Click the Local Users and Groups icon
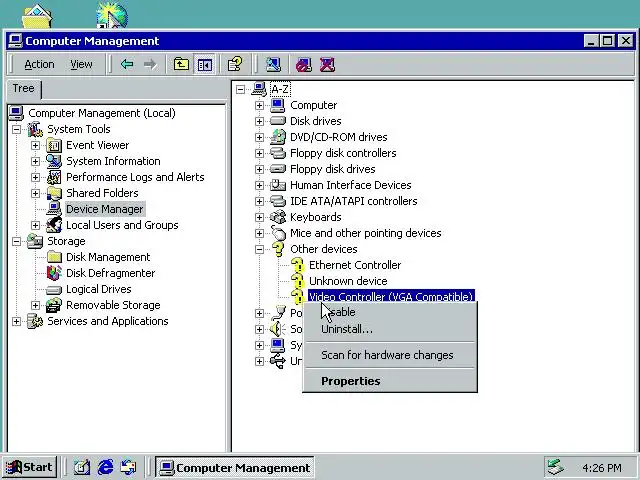This screenshot has height=480, width=640. (54, 225)
